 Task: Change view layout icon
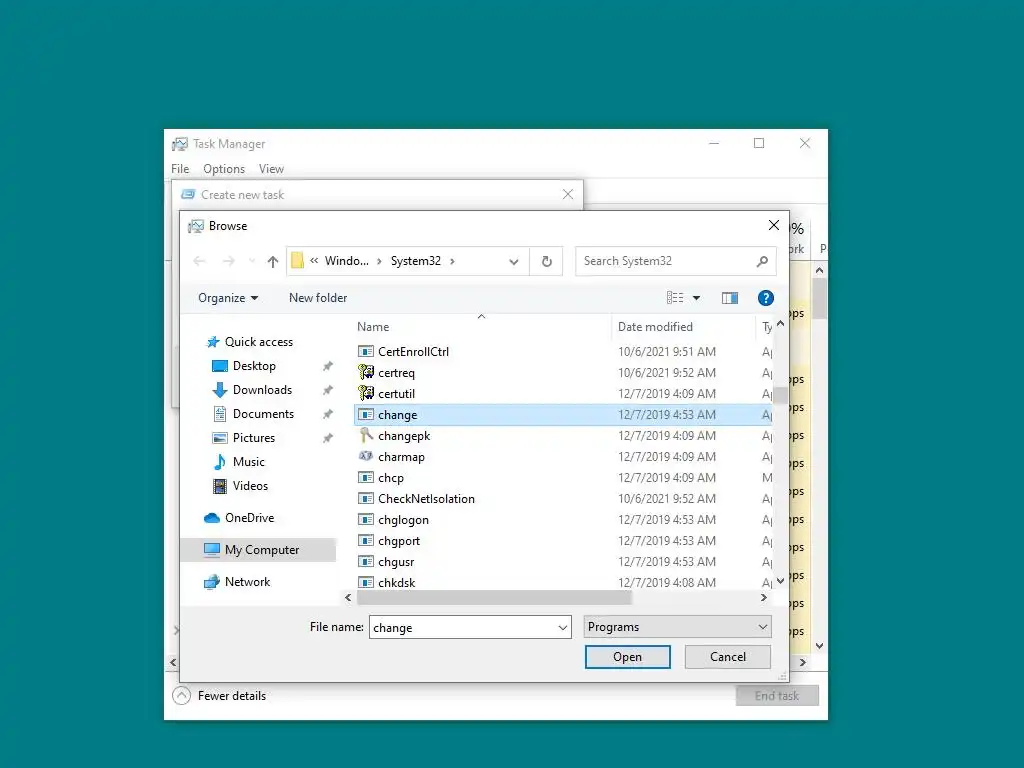pyautogui.click(x=675, y=298)
